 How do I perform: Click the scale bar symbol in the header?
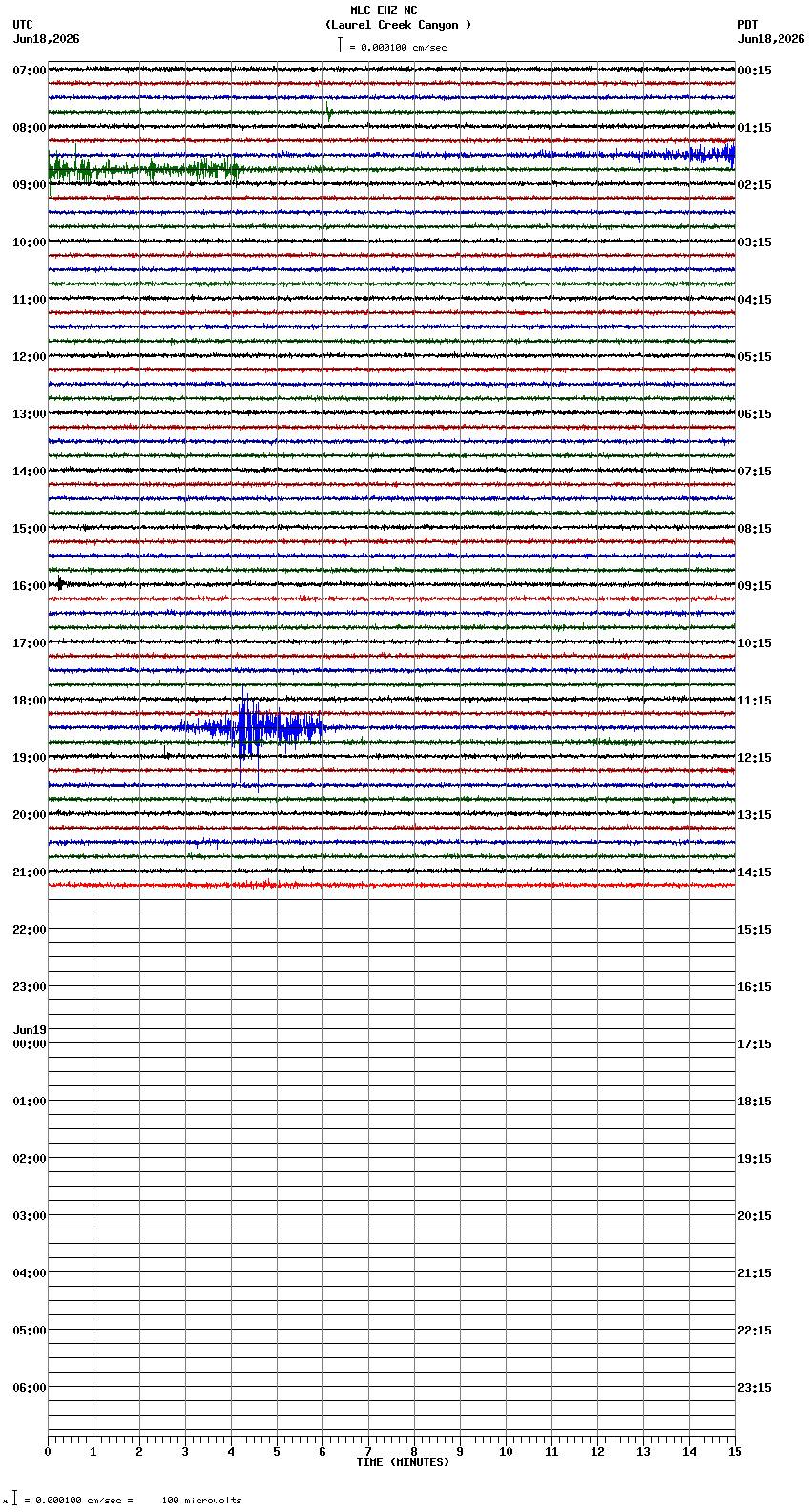point(340,45)
